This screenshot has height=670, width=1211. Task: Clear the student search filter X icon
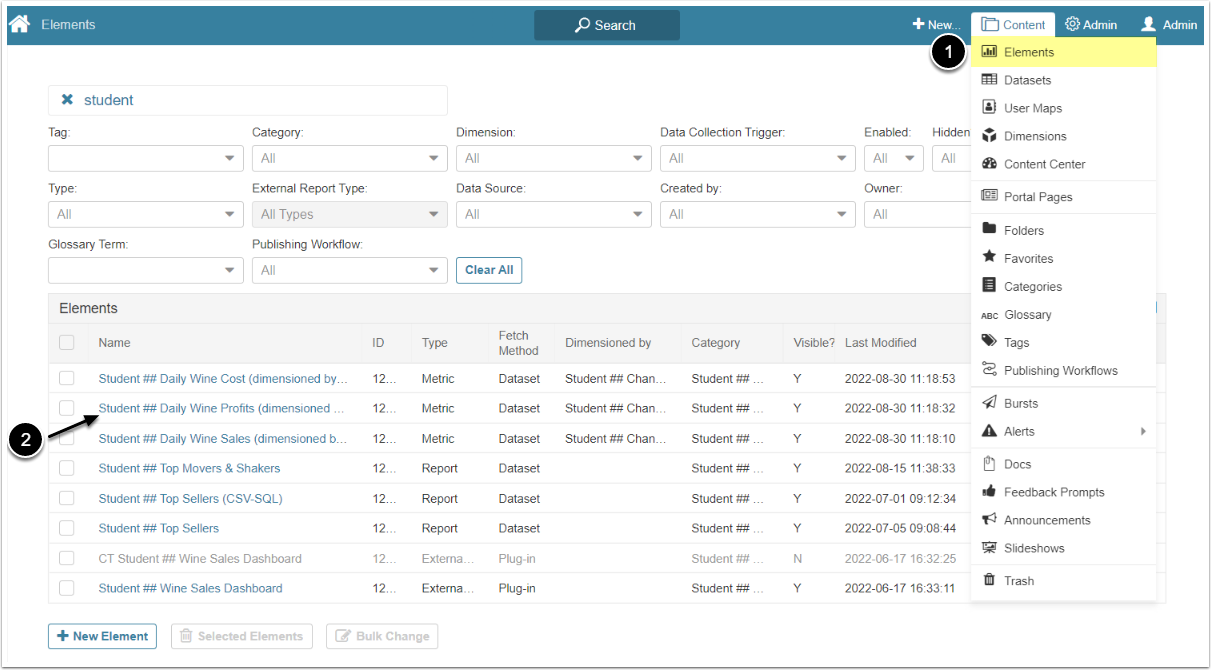click(x=67, y=100)
